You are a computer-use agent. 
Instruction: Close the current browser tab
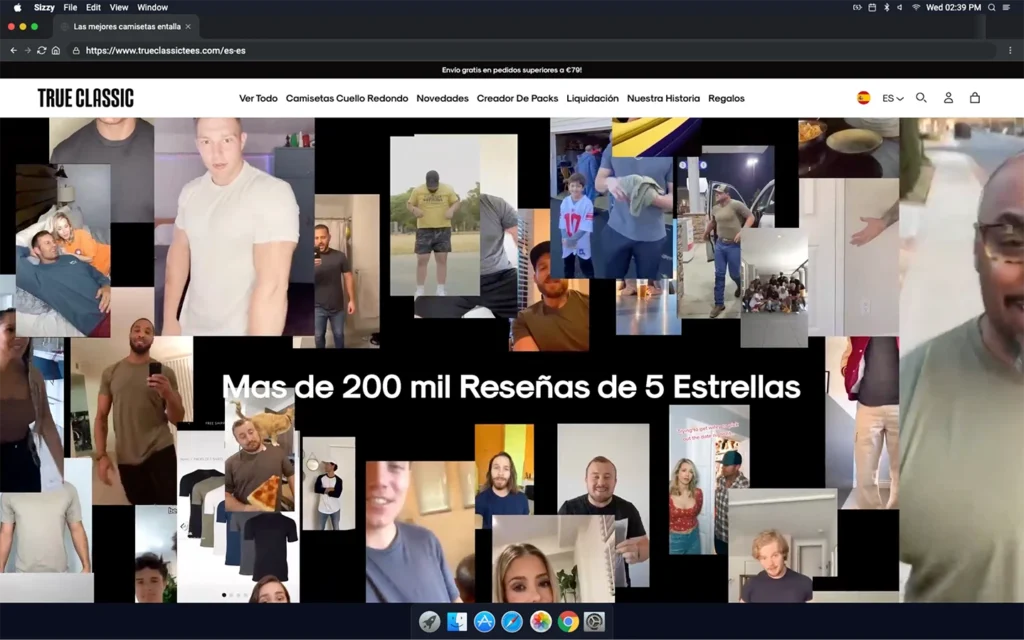pyautogui.click(x=188, y=26)
